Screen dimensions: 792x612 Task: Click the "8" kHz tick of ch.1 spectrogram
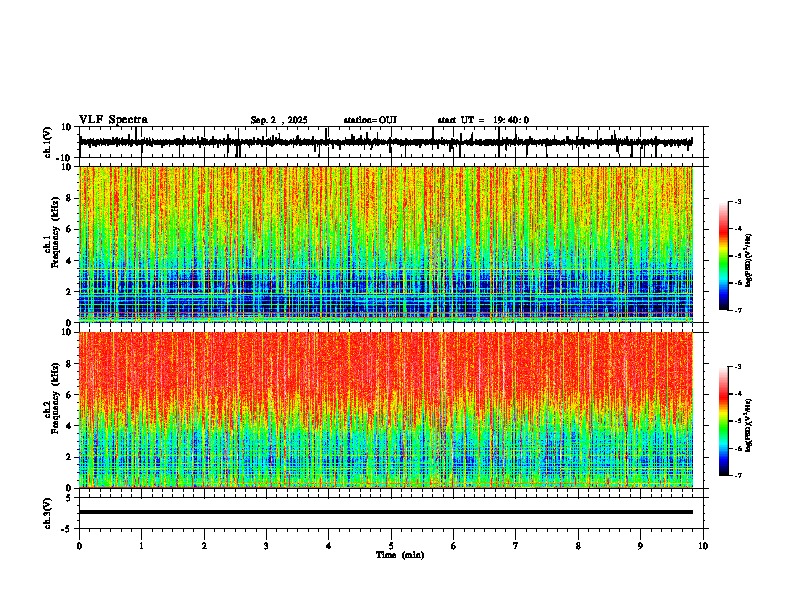click(70, 198)
